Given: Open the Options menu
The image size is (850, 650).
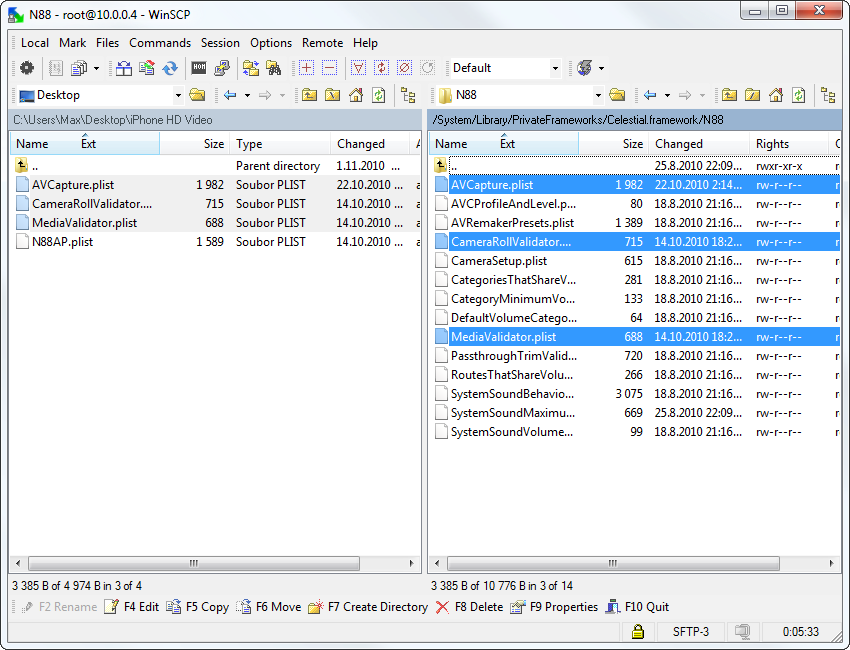Looking at the screenshot, I should click(x=271, y=43).
